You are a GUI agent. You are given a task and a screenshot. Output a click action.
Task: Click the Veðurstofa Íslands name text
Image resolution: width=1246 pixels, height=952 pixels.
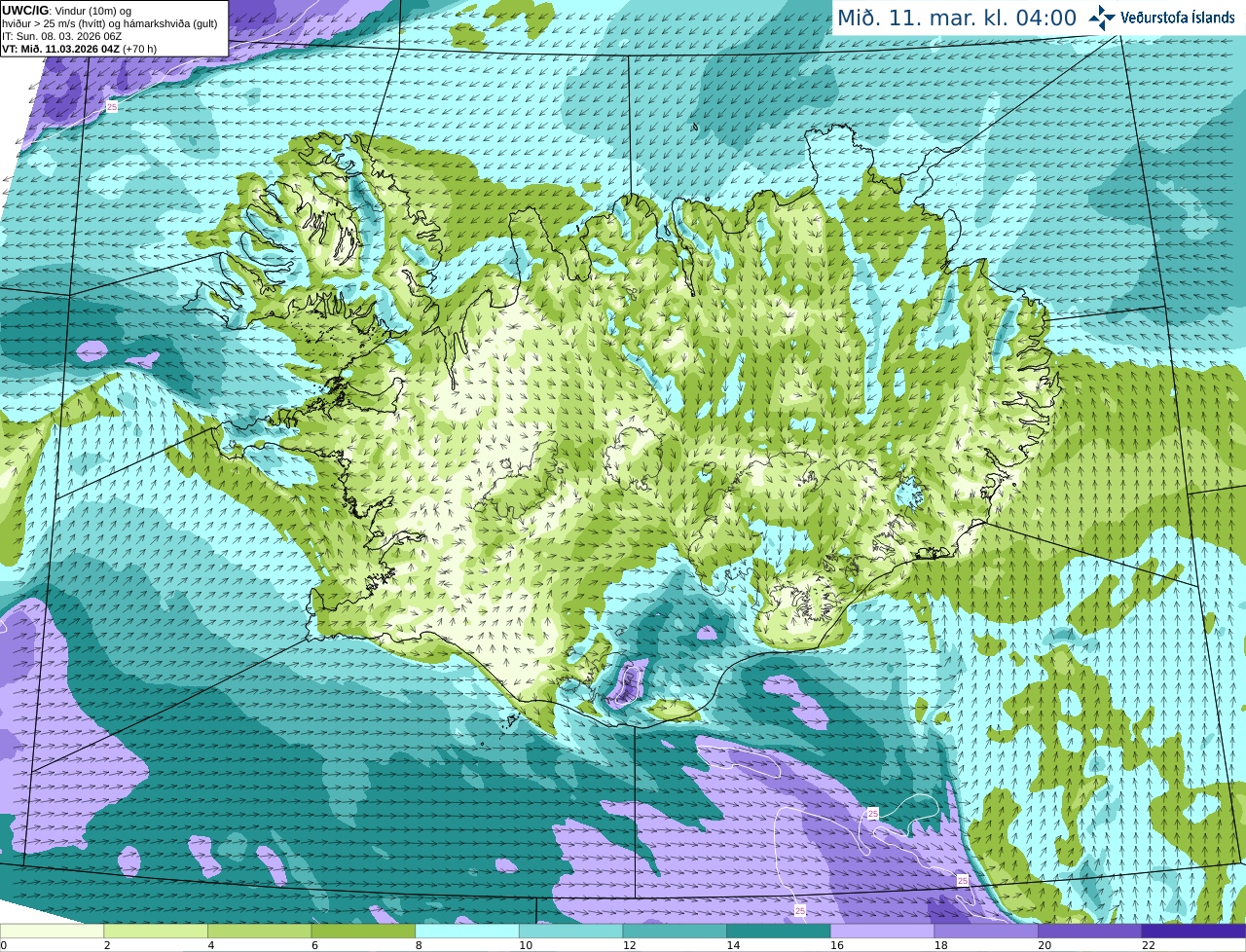1177,18
